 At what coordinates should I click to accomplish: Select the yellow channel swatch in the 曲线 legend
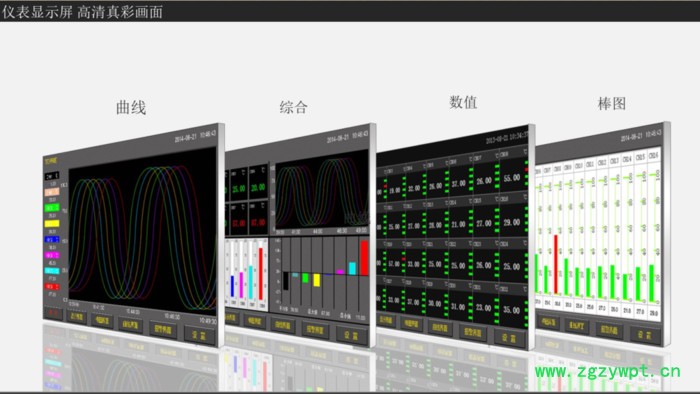[x=52, y=224]
